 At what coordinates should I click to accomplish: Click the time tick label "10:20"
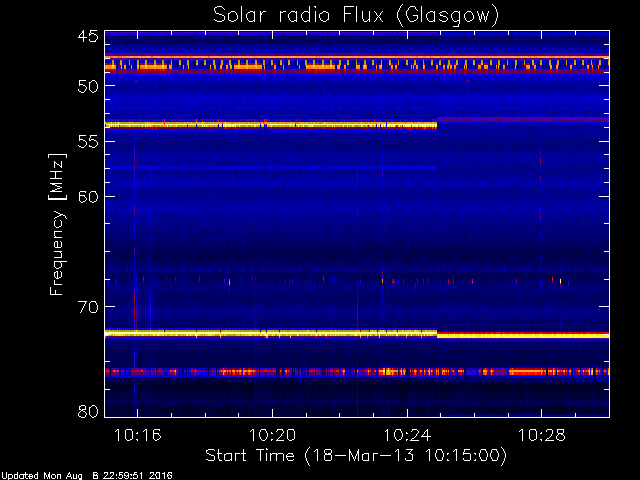click(272, 435)
